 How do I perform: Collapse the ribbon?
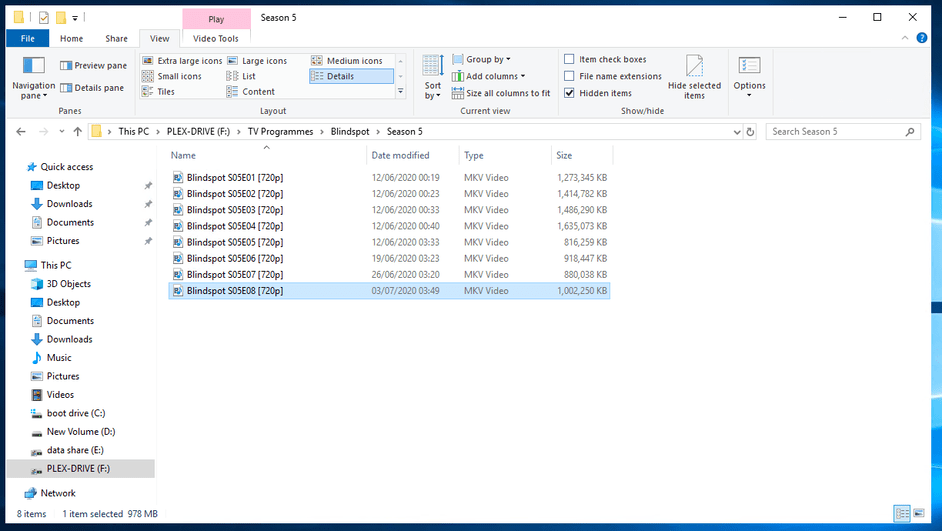pyautogui.click(x=905, y=38)
